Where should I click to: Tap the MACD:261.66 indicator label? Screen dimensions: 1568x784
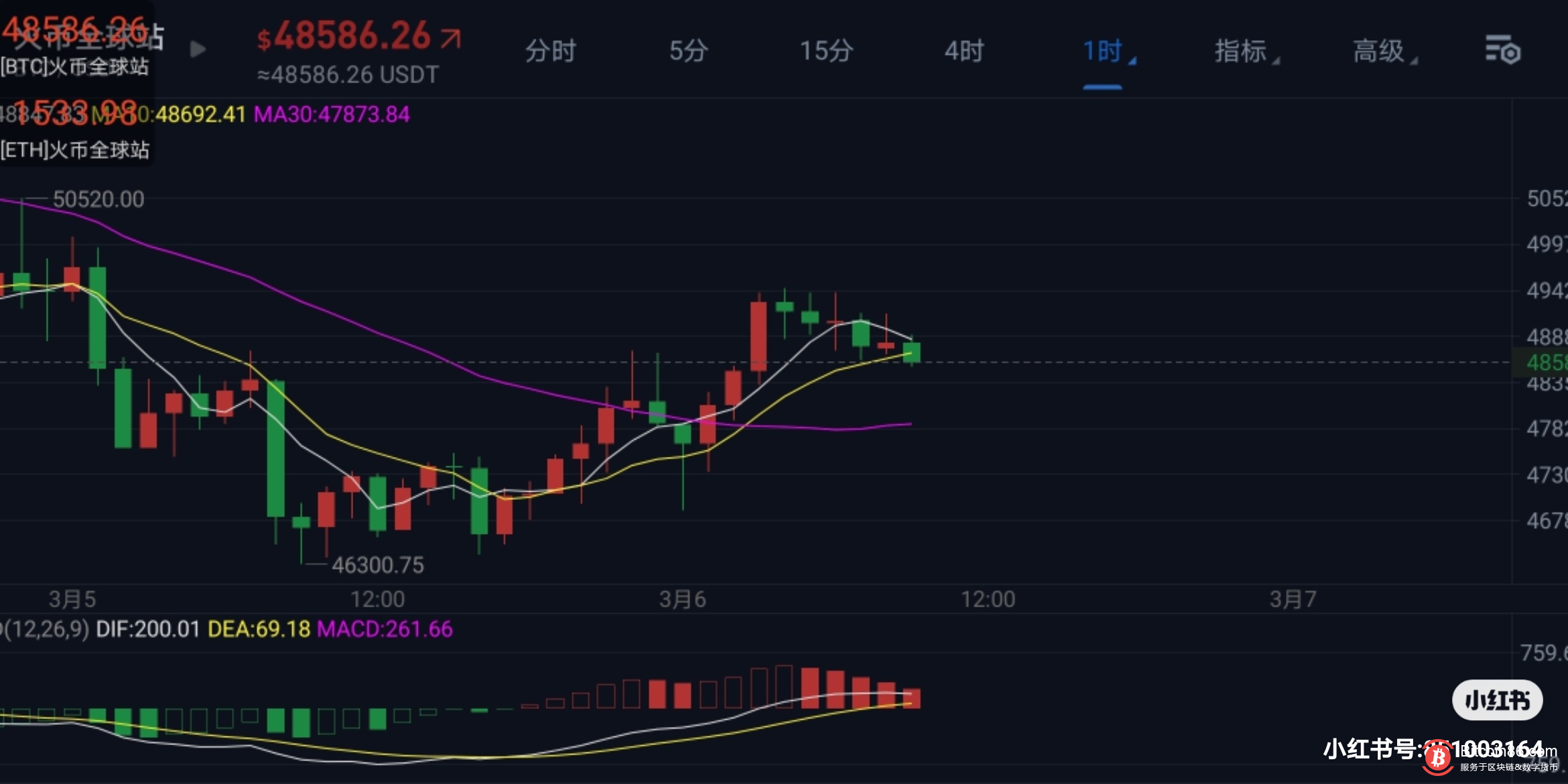pyautogui.click(x=385, y=629)
